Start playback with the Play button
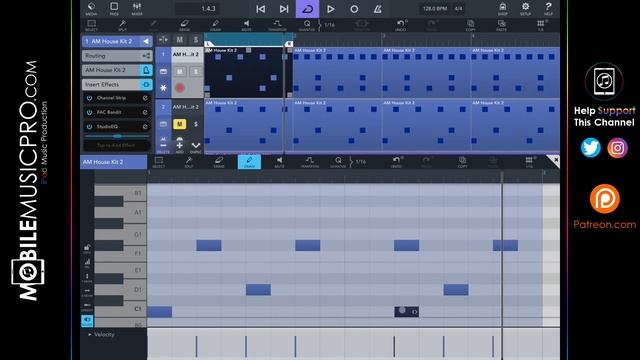The width and height of the screenshot is (640, 360). tap(331, 9)
